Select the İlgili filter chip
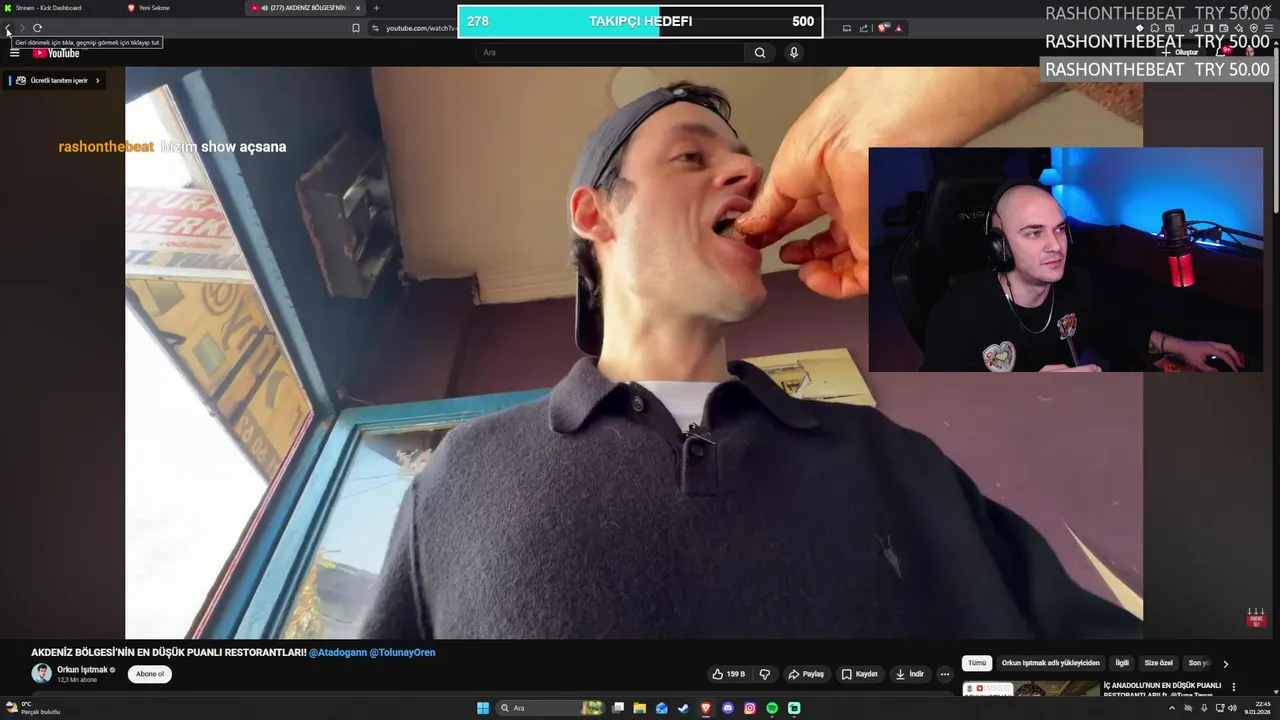1280x720 pixels. click(x=1122, y=663)
